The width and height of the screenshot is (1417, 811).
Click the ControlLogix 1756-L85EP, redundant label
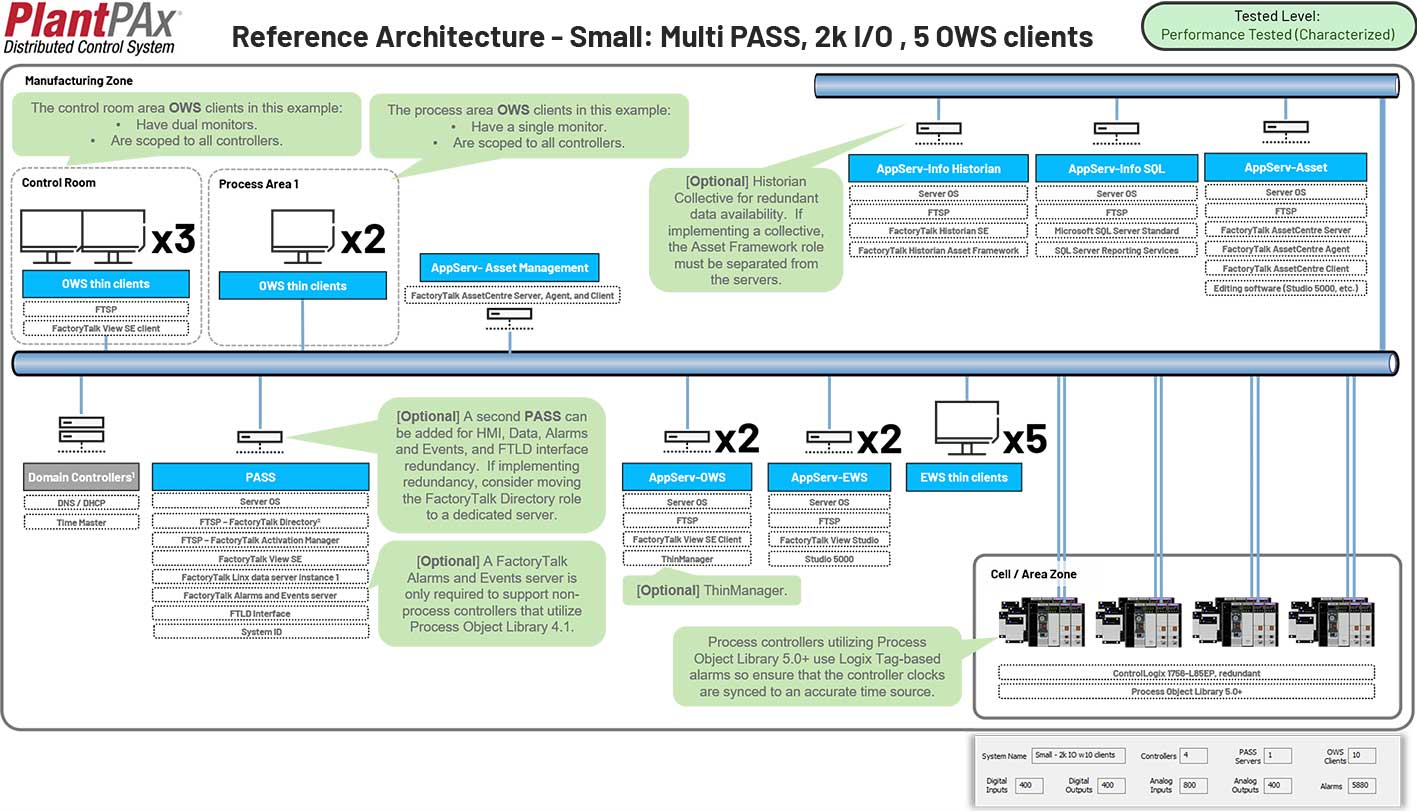[x=1186, y=673]
